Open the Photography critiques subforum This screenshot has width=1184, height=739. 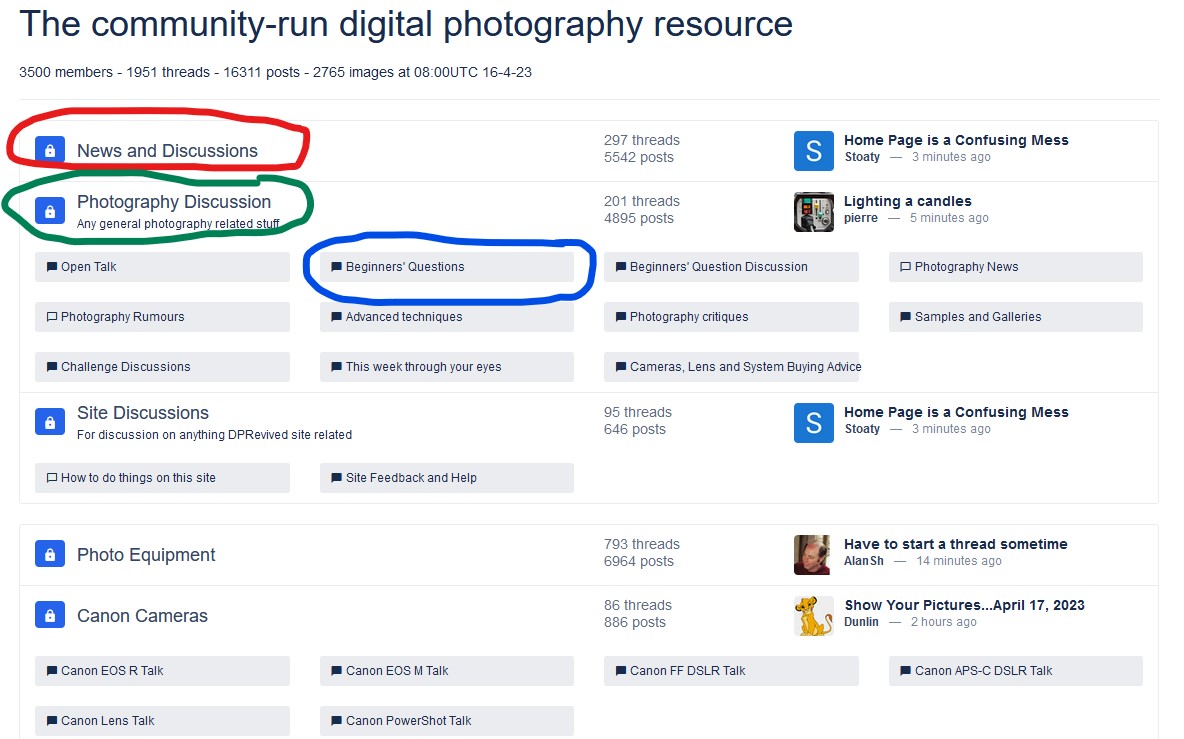pyautogui.click(x=731, y=317)
